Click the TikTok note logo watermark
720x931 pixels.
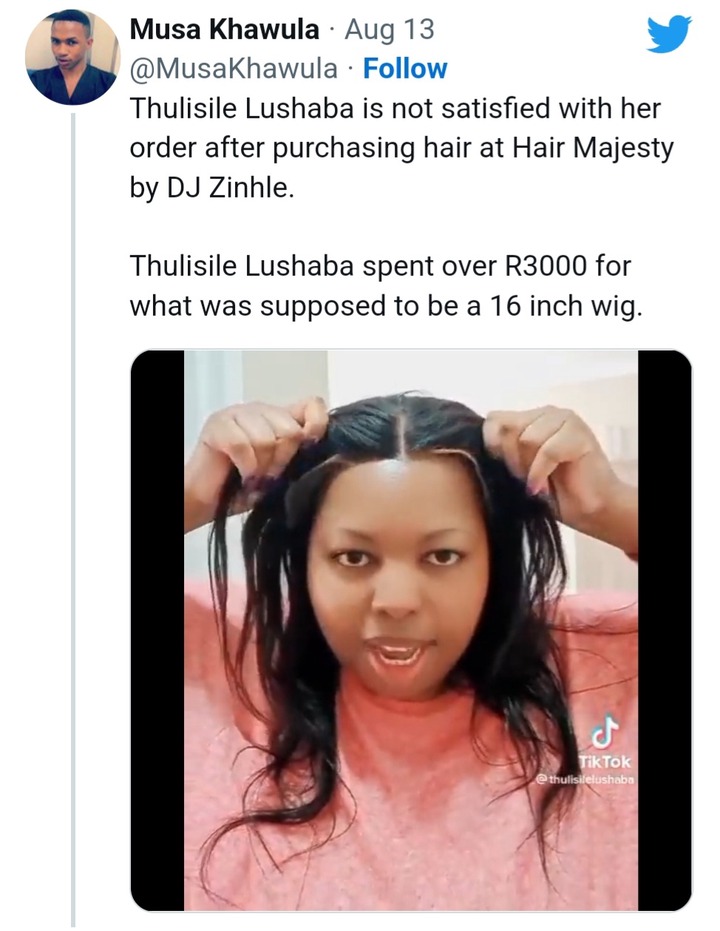click(605, 731)
